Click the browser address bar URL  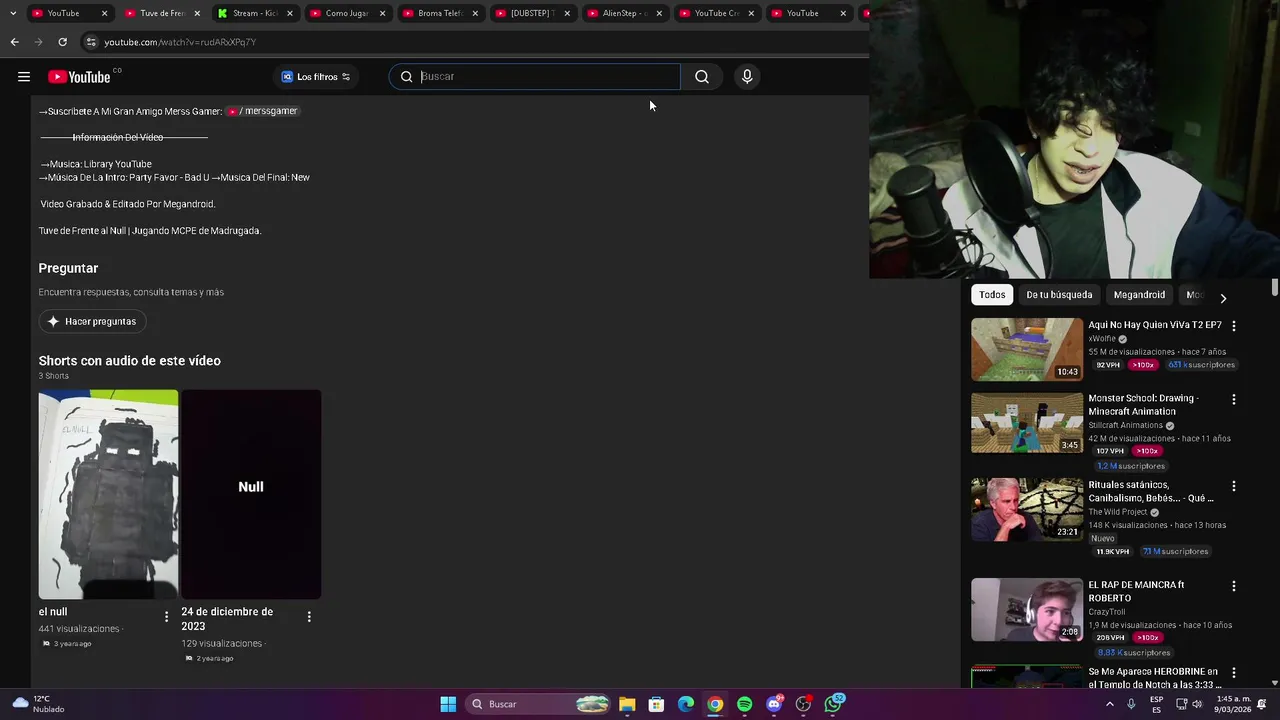[x=180, y=42]
